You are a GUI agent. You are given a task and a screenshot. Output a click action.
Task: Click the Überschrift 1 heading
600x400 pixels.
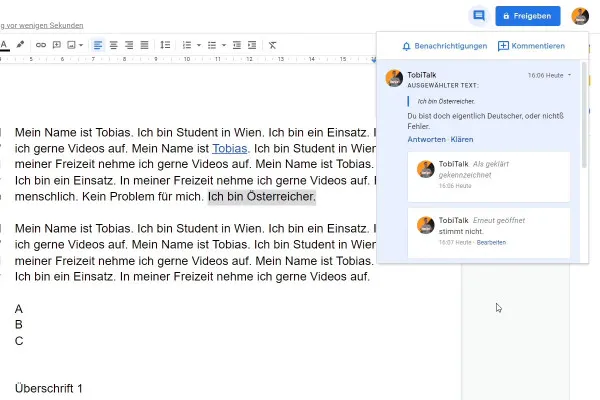click(x=49, y=388)
